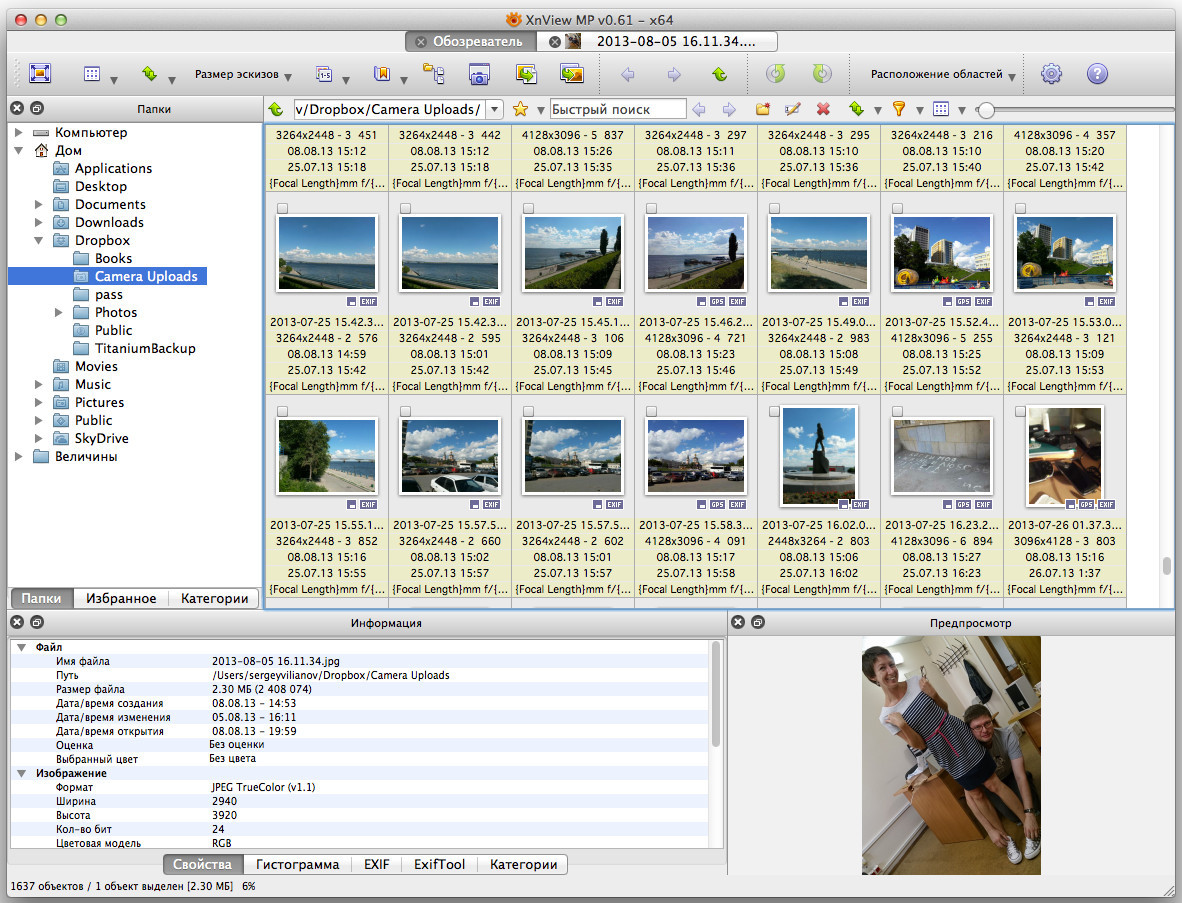1182x903 pixels.
Task: Click the Быстрый поиск search field
Action: pyautogui.click(x=617, y=109)
